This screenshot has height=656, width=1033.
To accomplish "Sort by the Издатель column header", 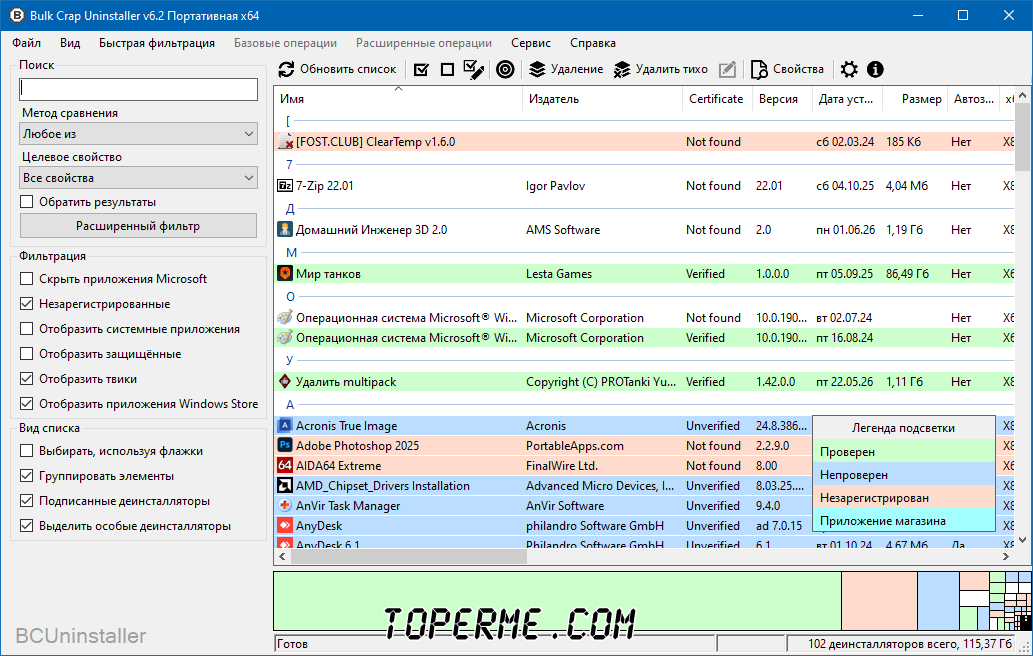I will coord(601,99).
